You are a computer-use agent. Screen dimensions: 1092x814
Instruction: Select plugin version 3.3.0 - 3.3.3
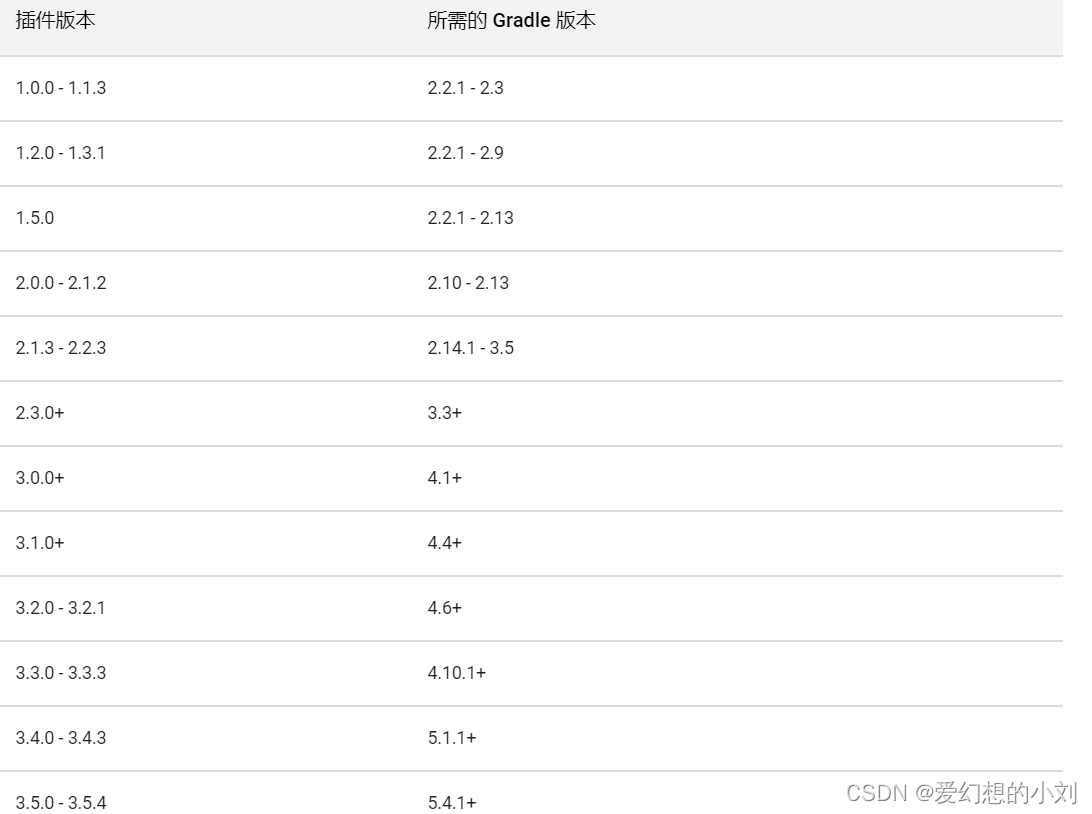[61, 673]
